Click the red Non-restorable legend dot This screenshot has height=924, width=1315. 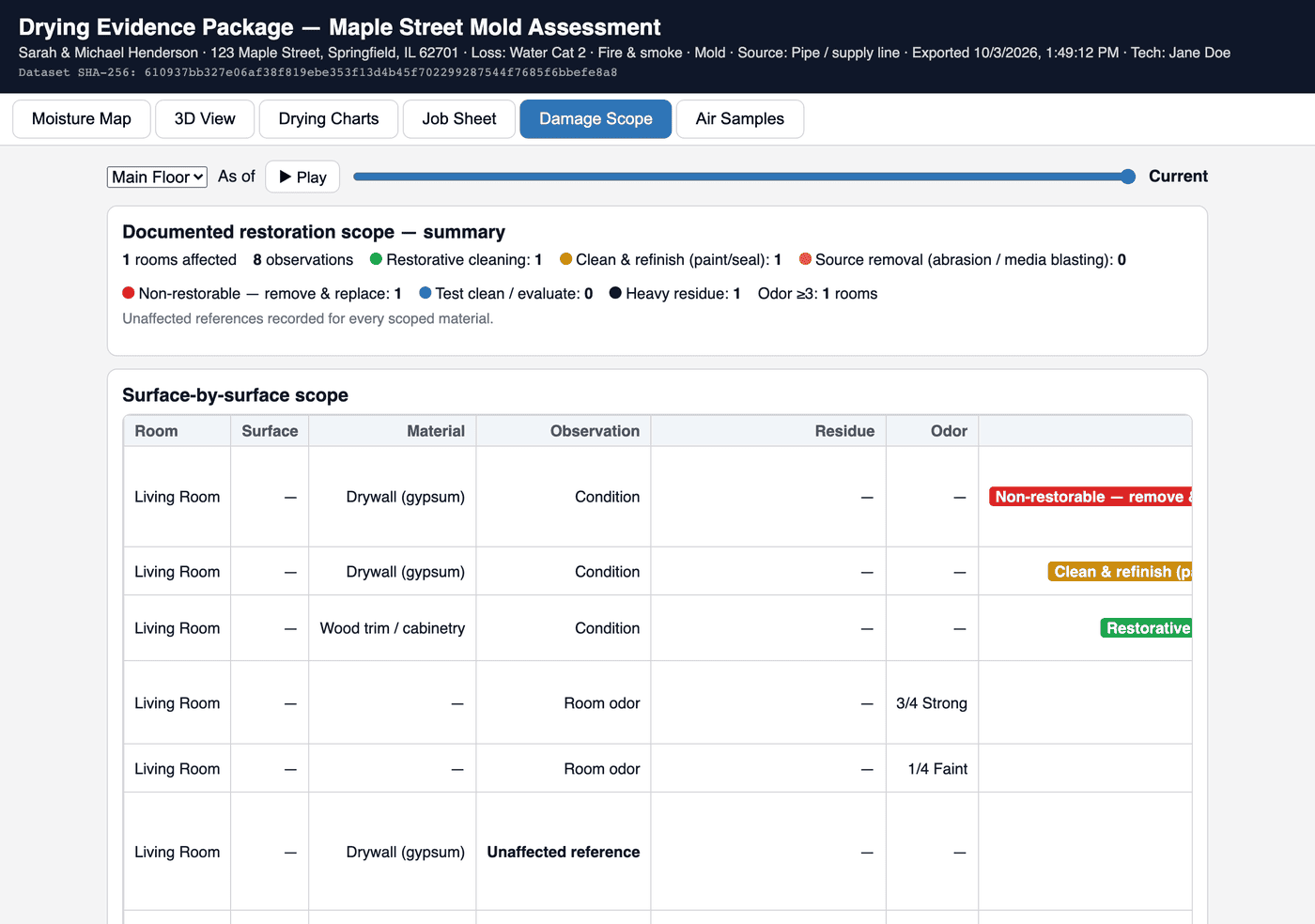tap(129, 293)
